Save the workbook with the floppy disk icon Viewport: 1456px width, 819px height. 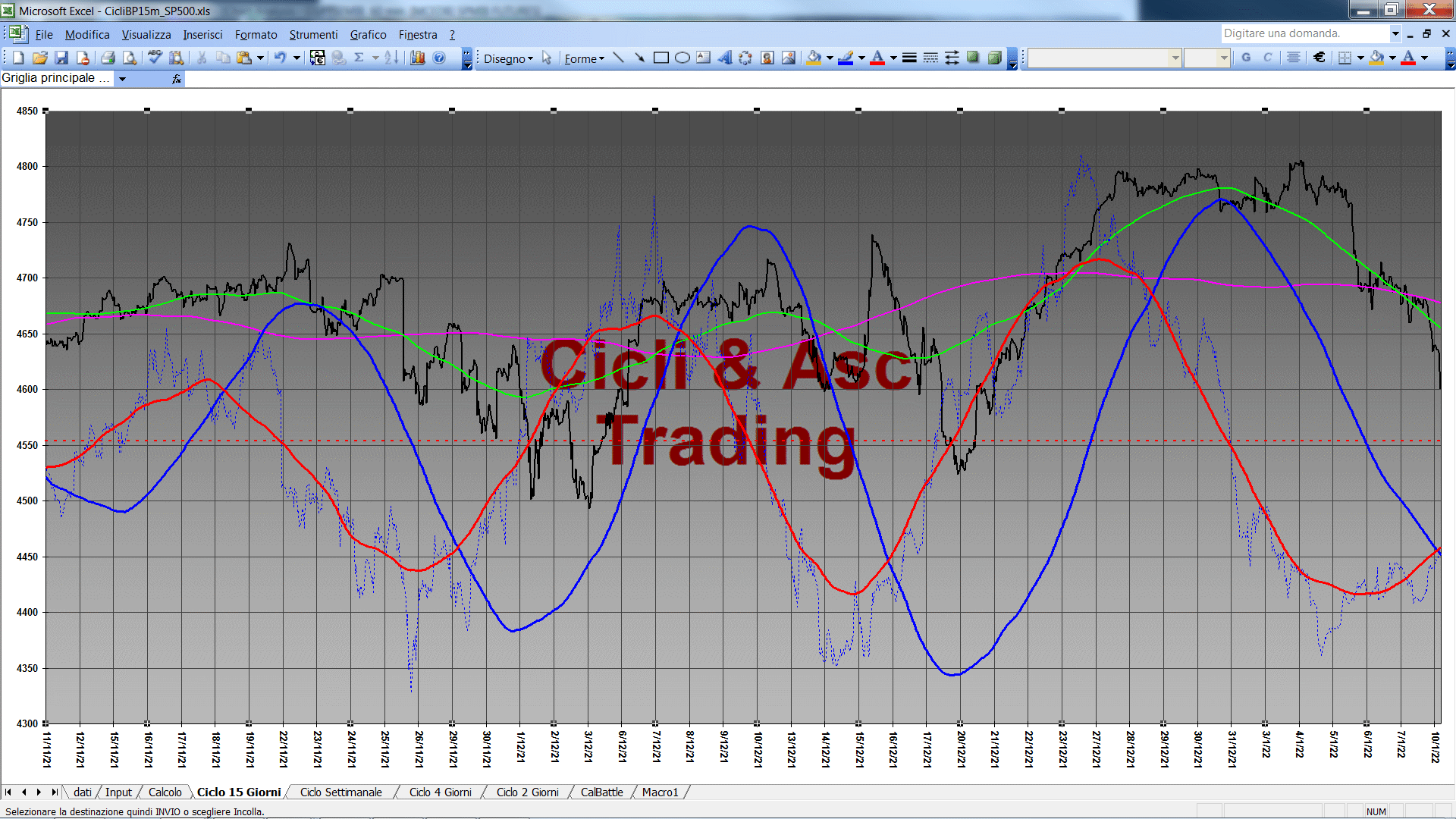click(61, 58)
